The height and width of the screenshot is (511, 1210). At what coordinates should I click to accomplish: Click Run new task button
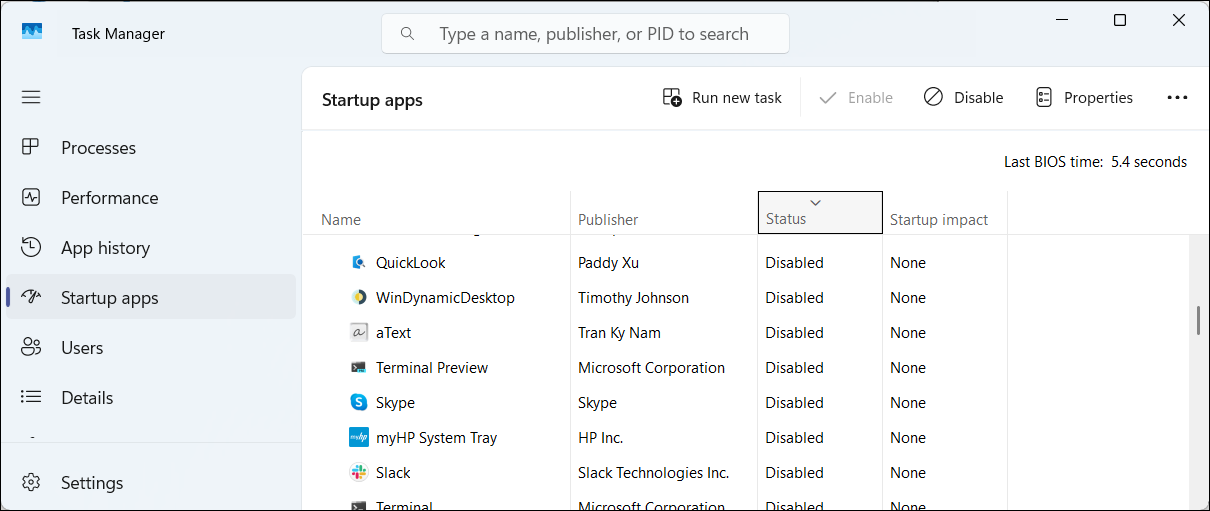coord(722,98)
